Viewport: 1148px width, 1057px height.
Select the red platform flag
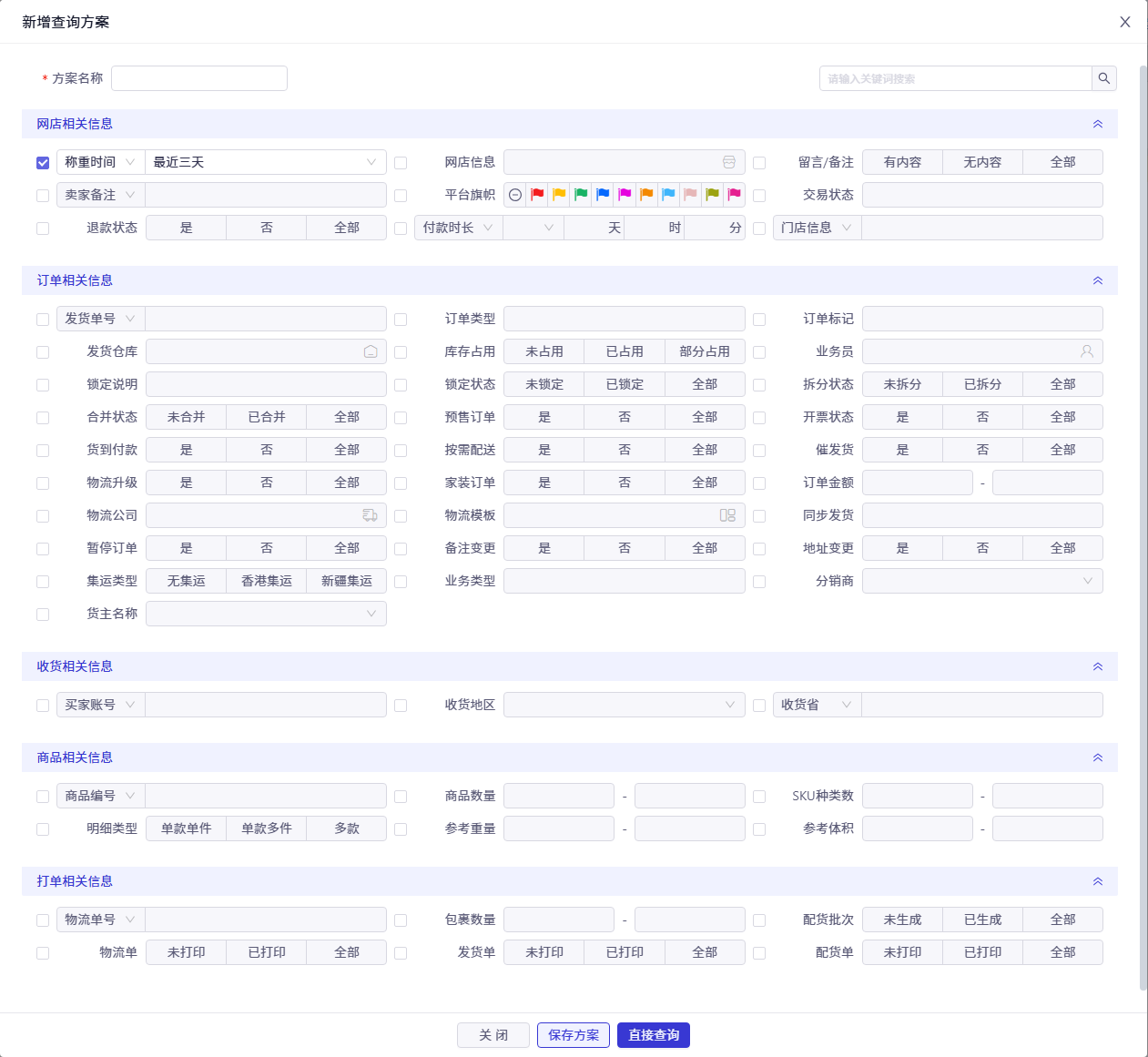[x=537, y=195]
